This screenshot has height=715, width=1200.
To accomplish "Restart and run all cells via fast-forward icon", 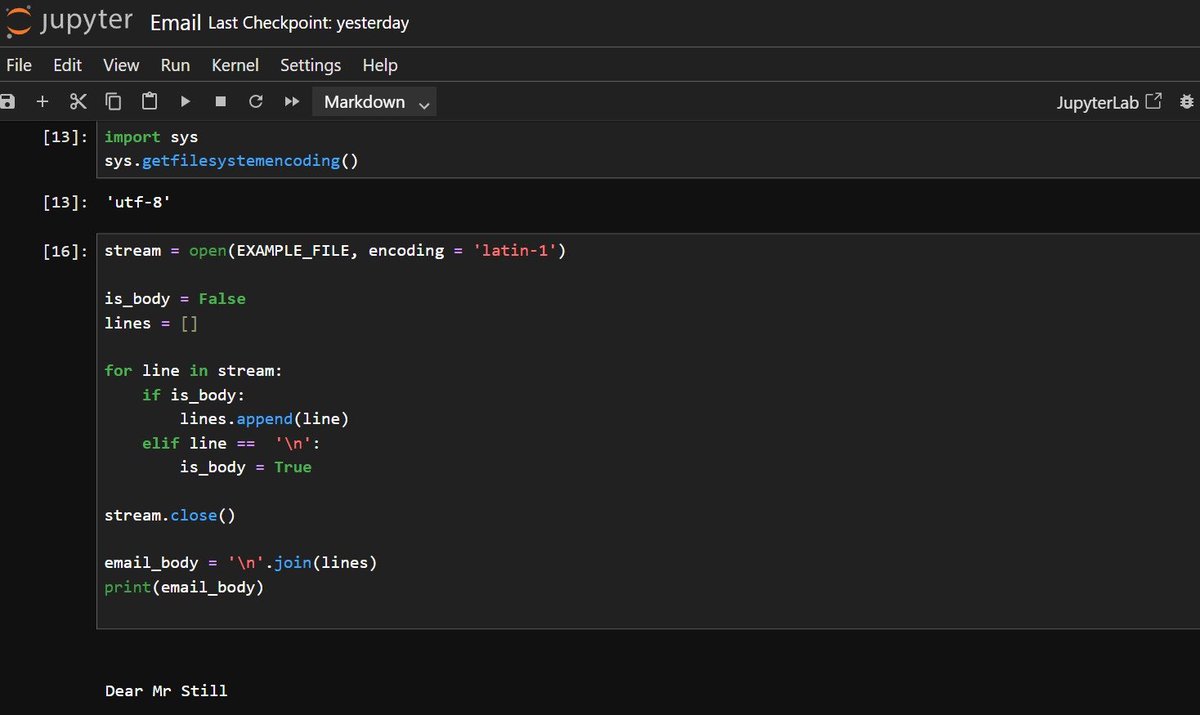I will [292, 101].
